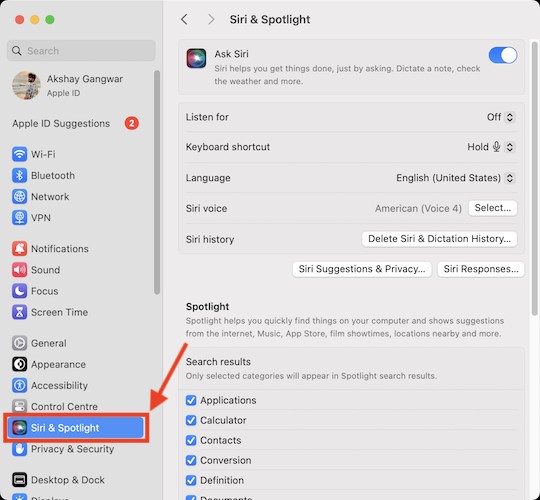Open the Network globe icon
This screenshot has width=540, height=500.
tap(19, 197)
